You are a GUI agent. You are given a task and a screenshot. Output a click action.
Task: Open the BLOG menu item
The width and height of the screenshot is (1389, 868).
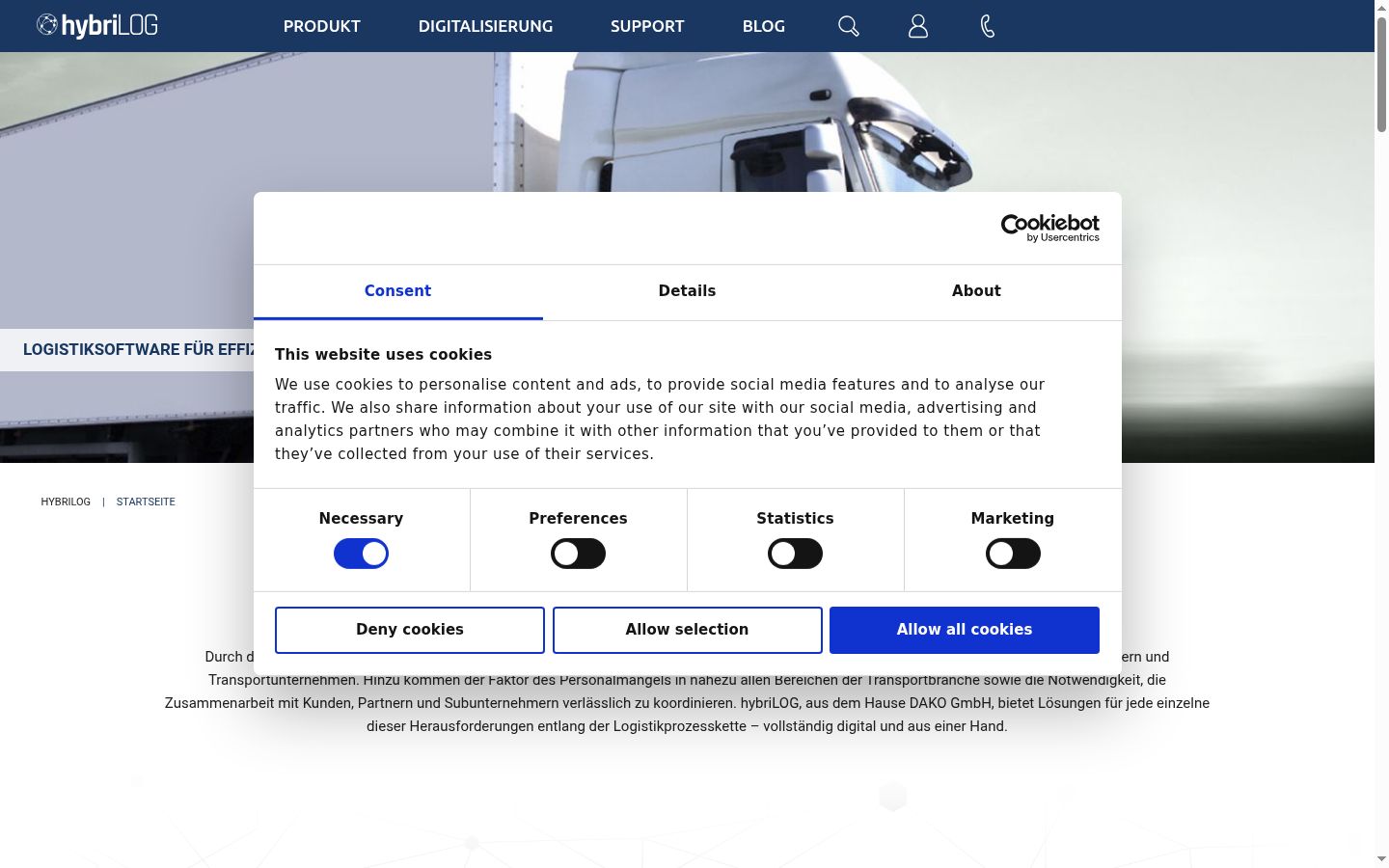click(x=764, y=26)
